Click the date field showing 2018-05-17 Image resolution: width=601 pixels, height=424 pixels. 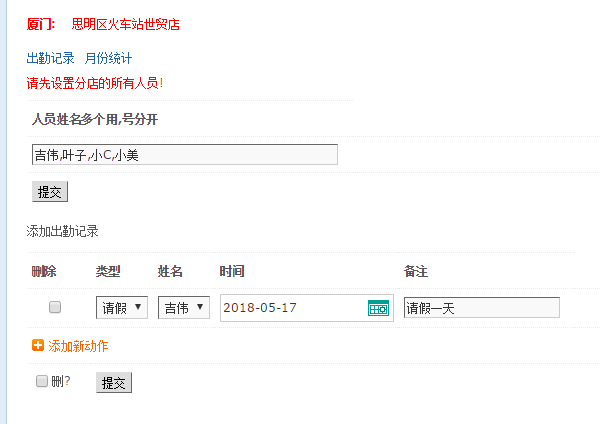[292, 308]
